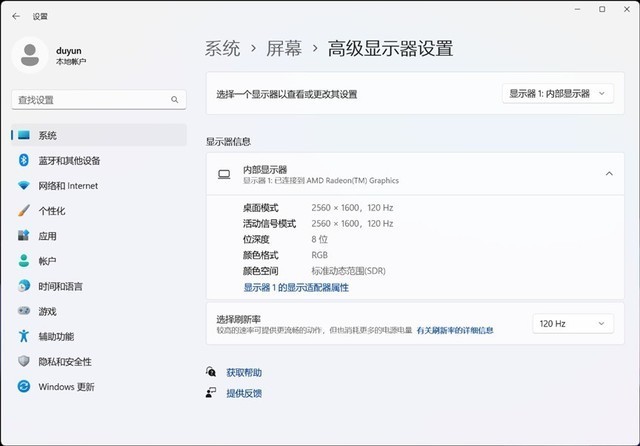Click the privacy shield icon

click(24, 361)
